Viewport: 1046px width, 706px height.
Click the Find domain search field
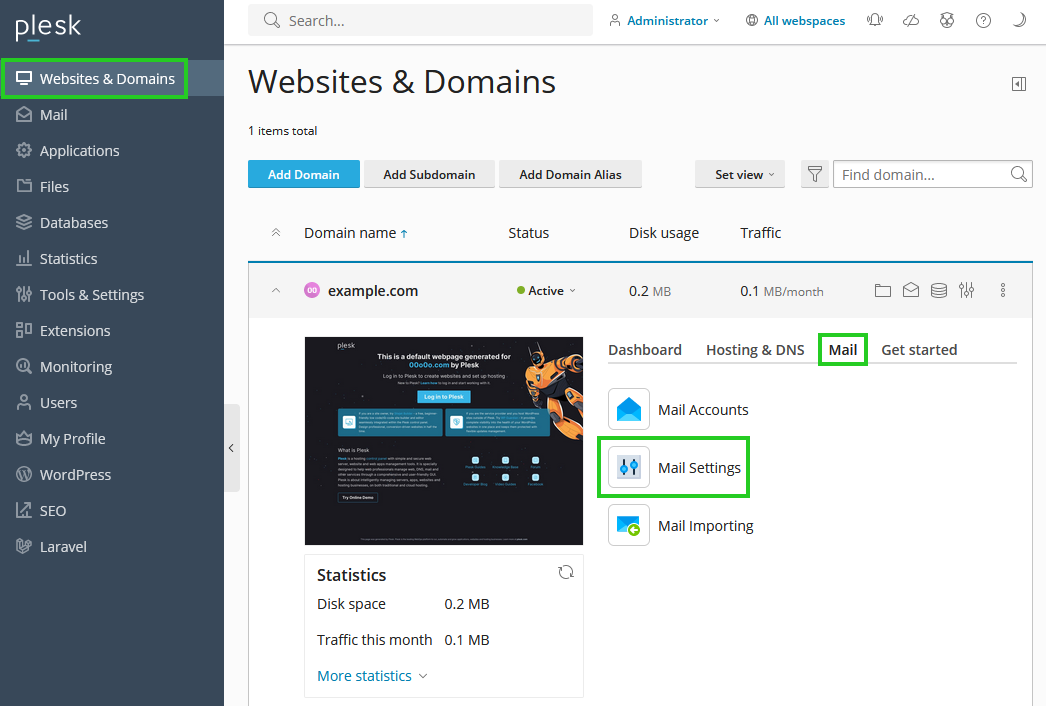920,174
